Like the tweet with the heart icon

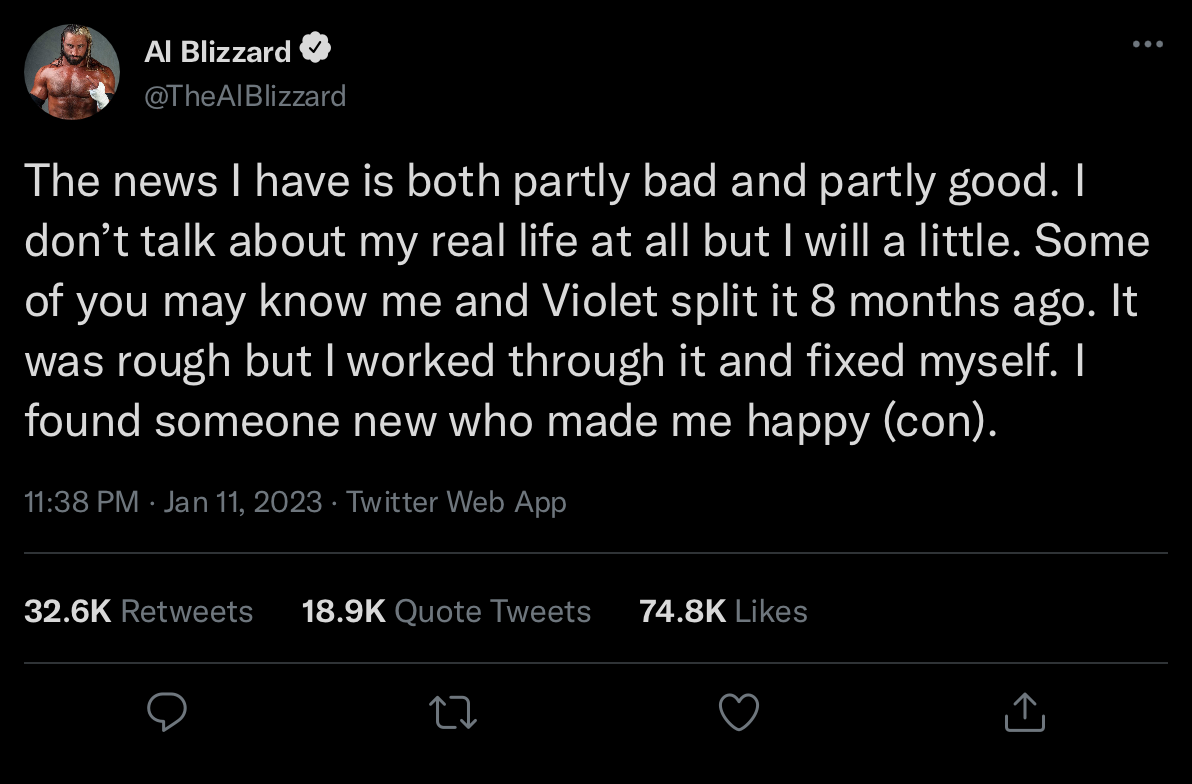coord(740,712)
